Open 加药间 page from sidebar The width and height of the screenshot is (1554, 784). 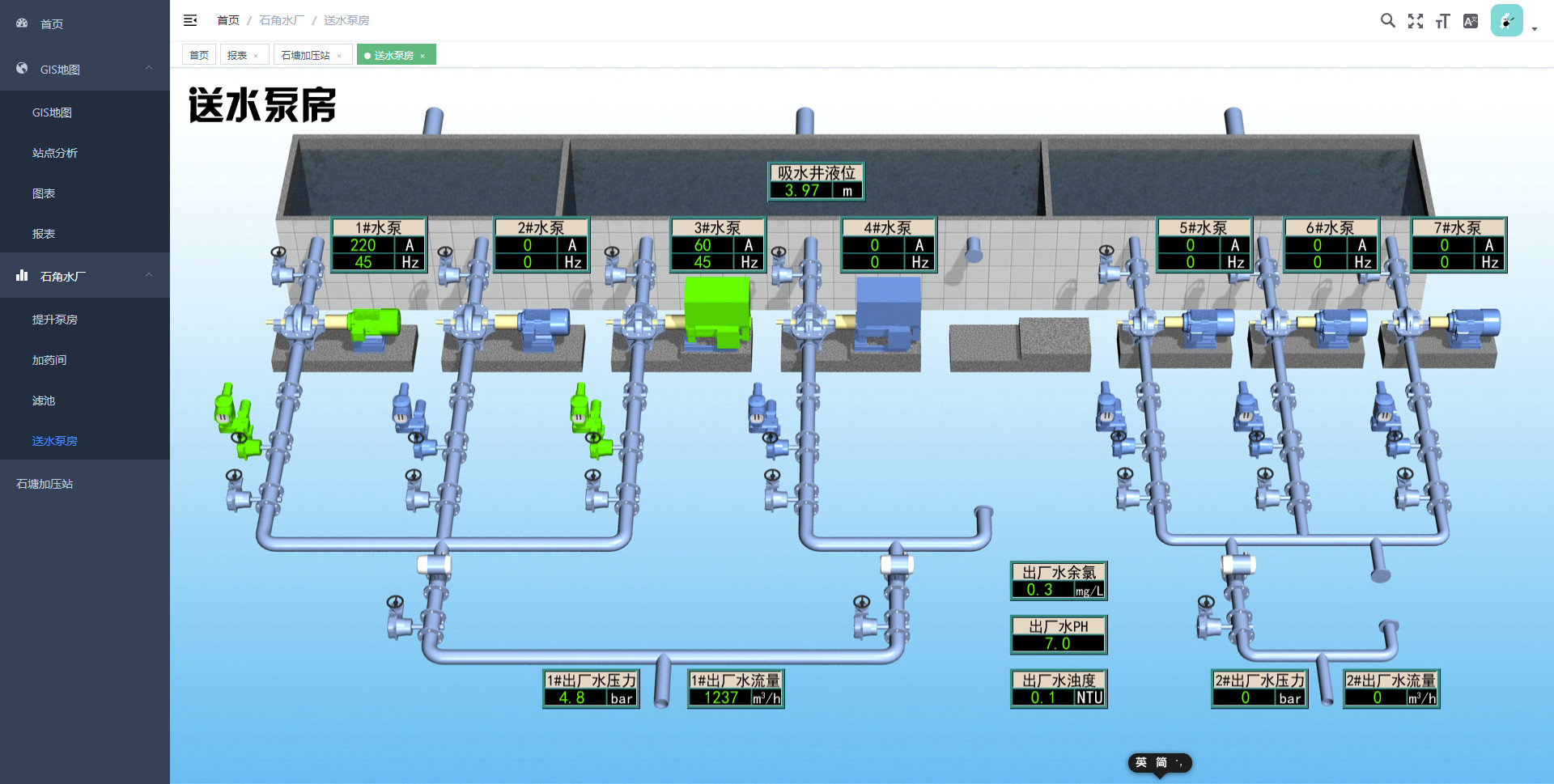pyautogui.click(x=49, y=360)
